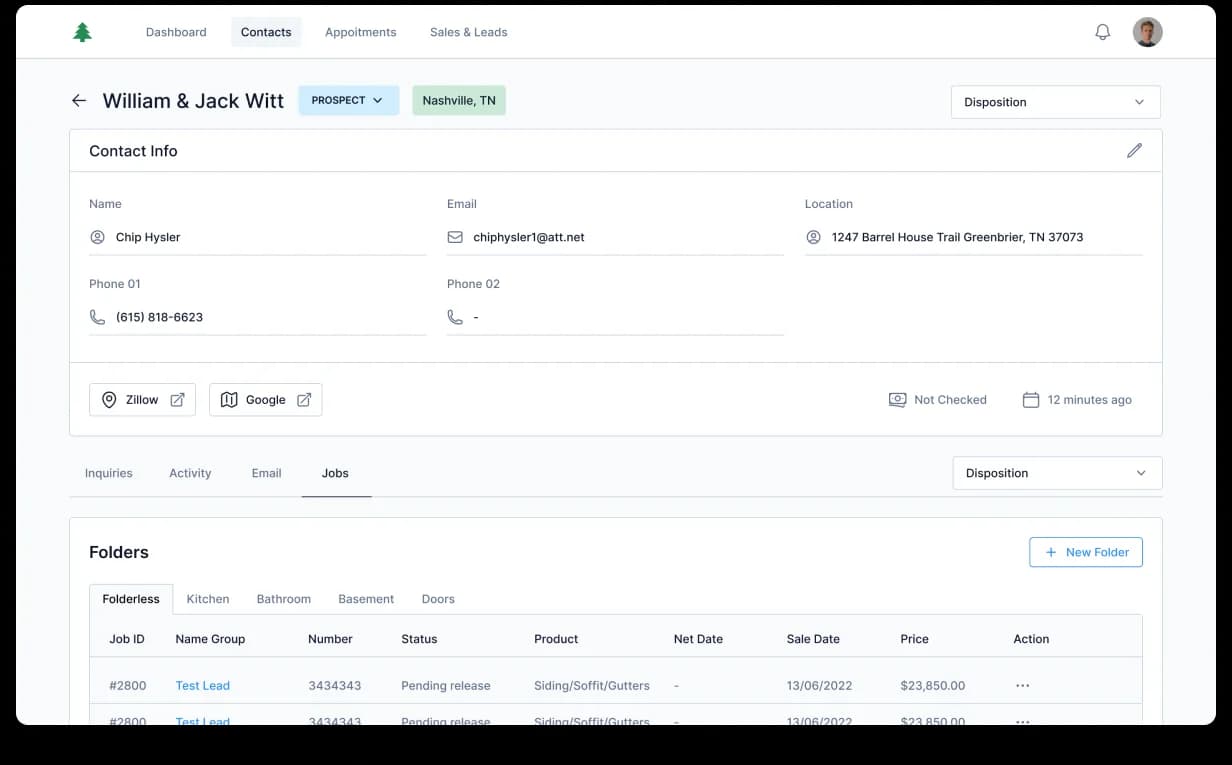
Task: Click the chiphysler1@att.net email field
Action: [615, 237]
